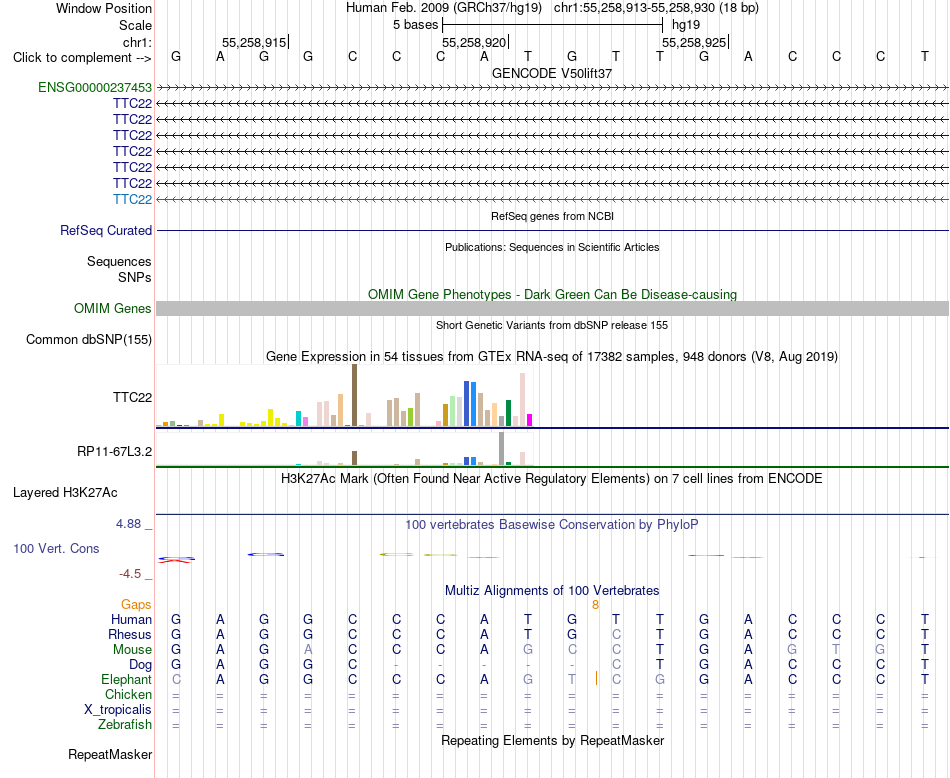
Task: Select the gray OMIM Genes bar
Action: 552,308
